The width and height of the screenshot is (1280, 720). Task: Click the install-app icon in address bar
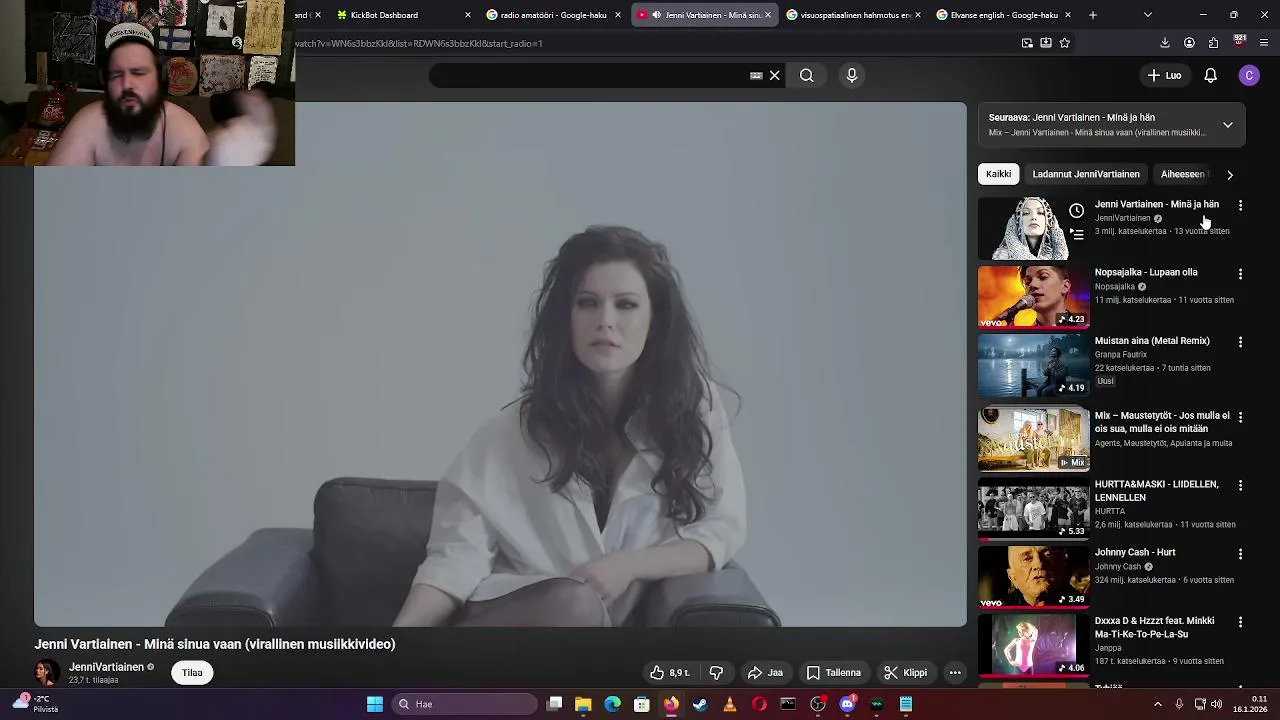pos(1046,43)
